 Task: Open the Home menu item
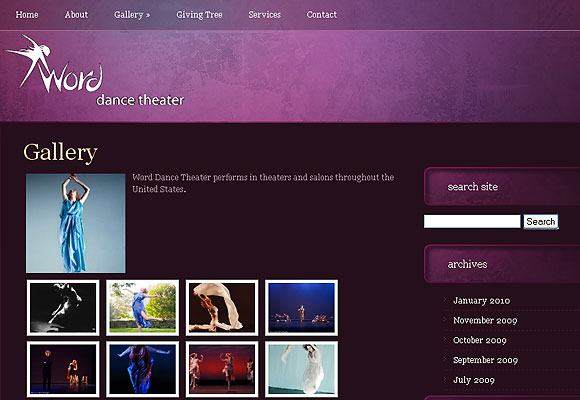point(27,15)
